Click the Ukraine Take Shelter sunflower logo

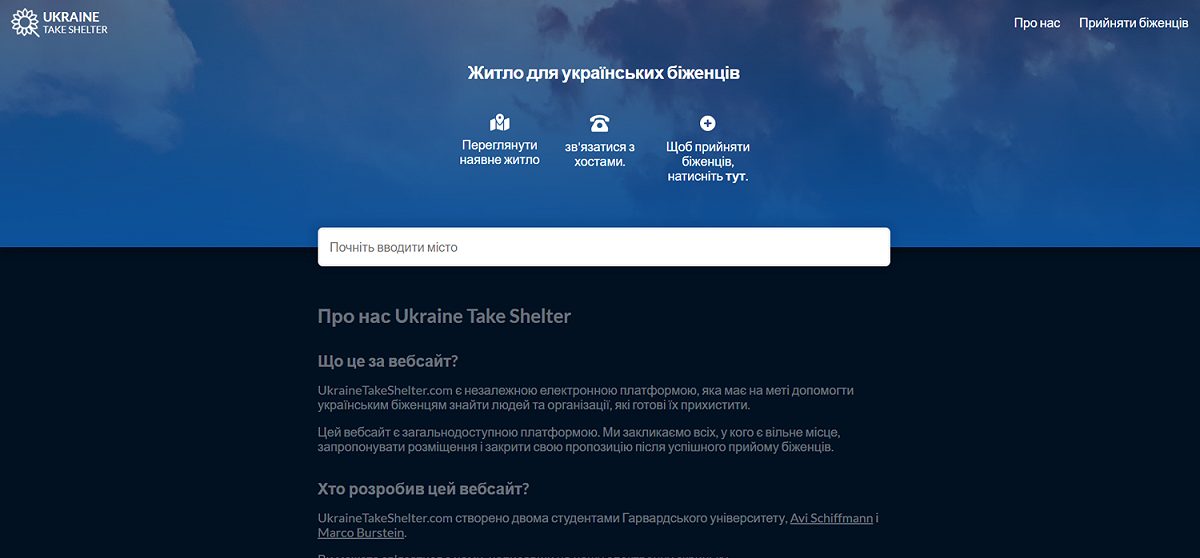(24, 24)
